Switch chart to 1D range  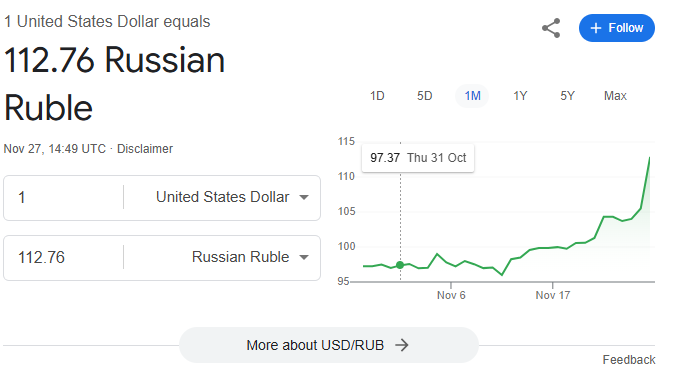[x=377, y=96]
